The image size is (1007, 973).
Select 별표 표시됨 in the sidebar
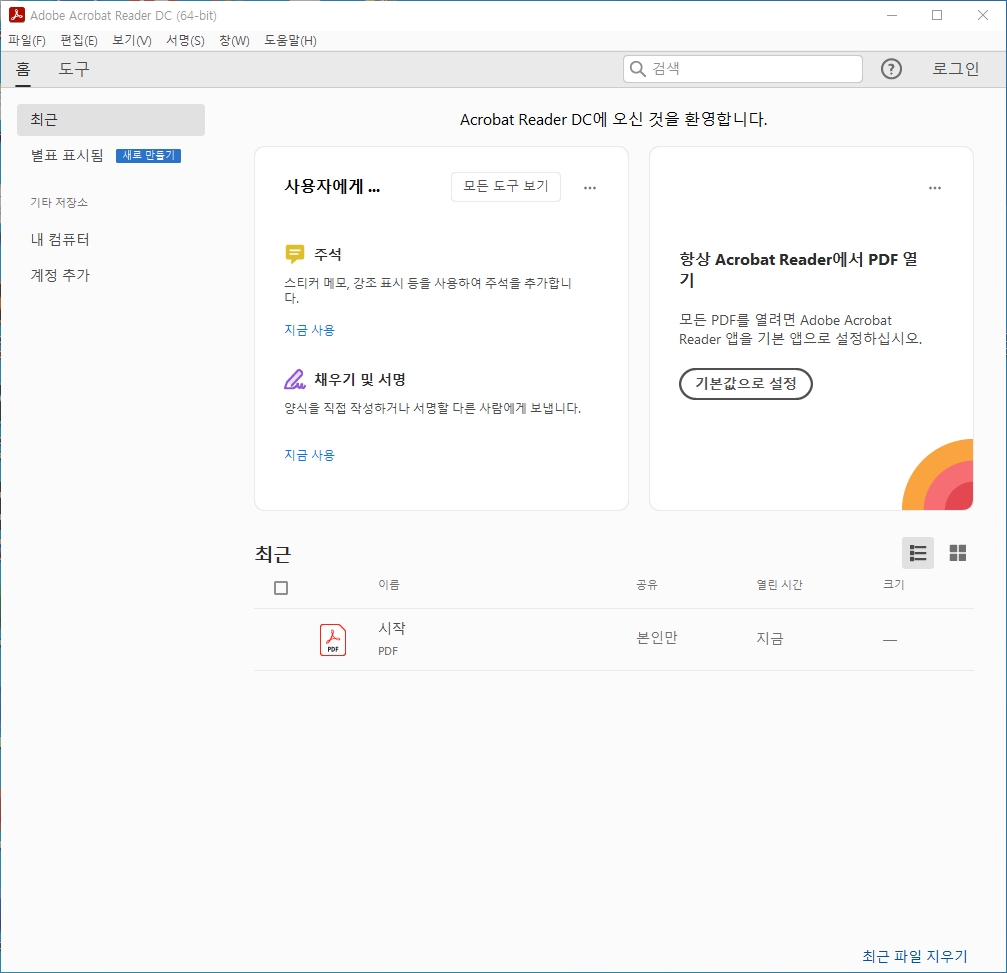coord(67,155)
